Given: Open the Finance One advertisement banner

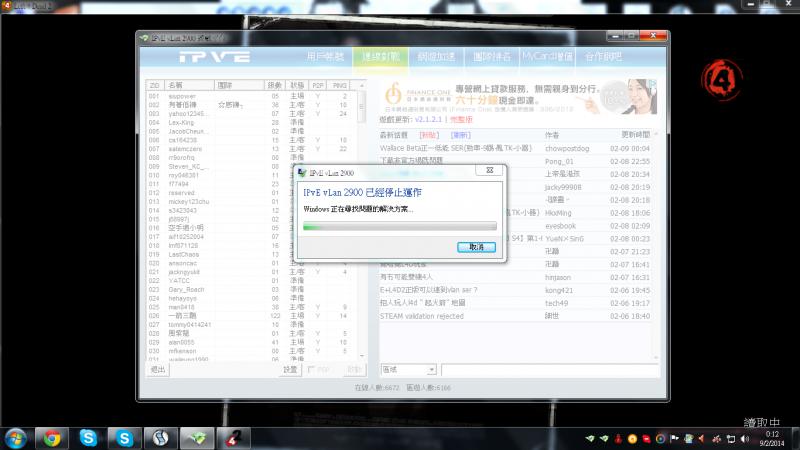Looking at the screenshot, I should click(518, 96).
